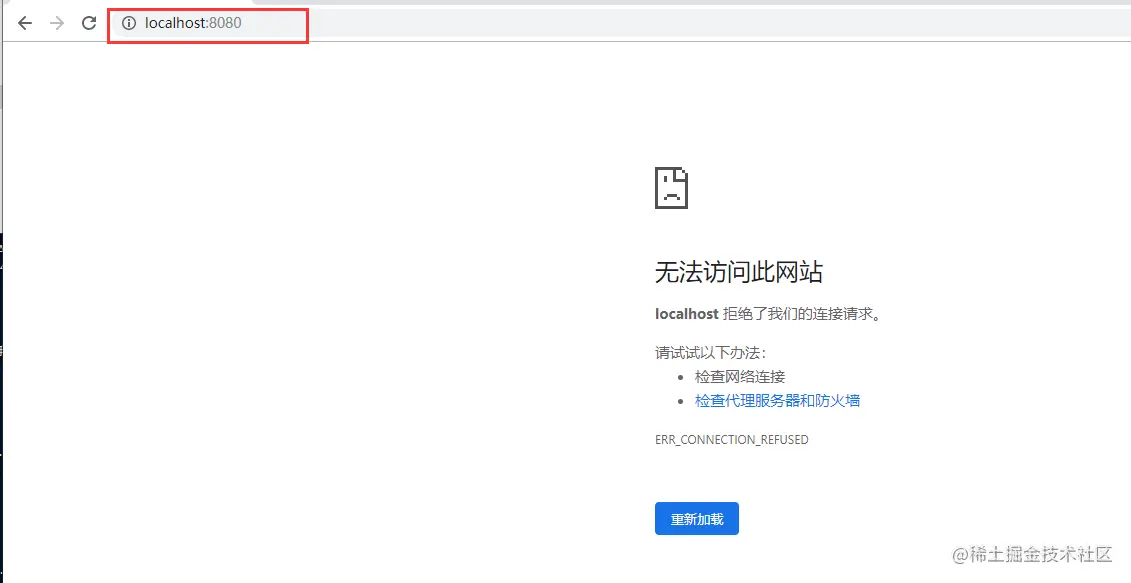Image resolution: width=1131 pixels, height=583 pixels.
Task: Click the blue 重新加载 button
Action: [697, 519]
